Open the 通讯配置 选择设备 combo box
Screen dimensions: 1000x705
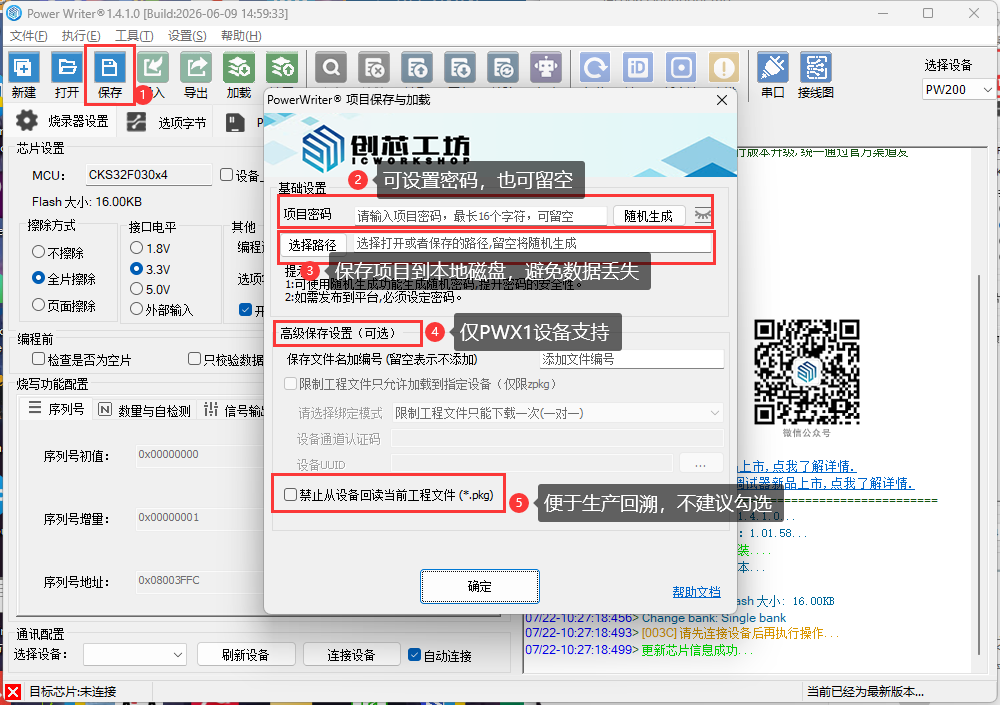coord(135,655)
